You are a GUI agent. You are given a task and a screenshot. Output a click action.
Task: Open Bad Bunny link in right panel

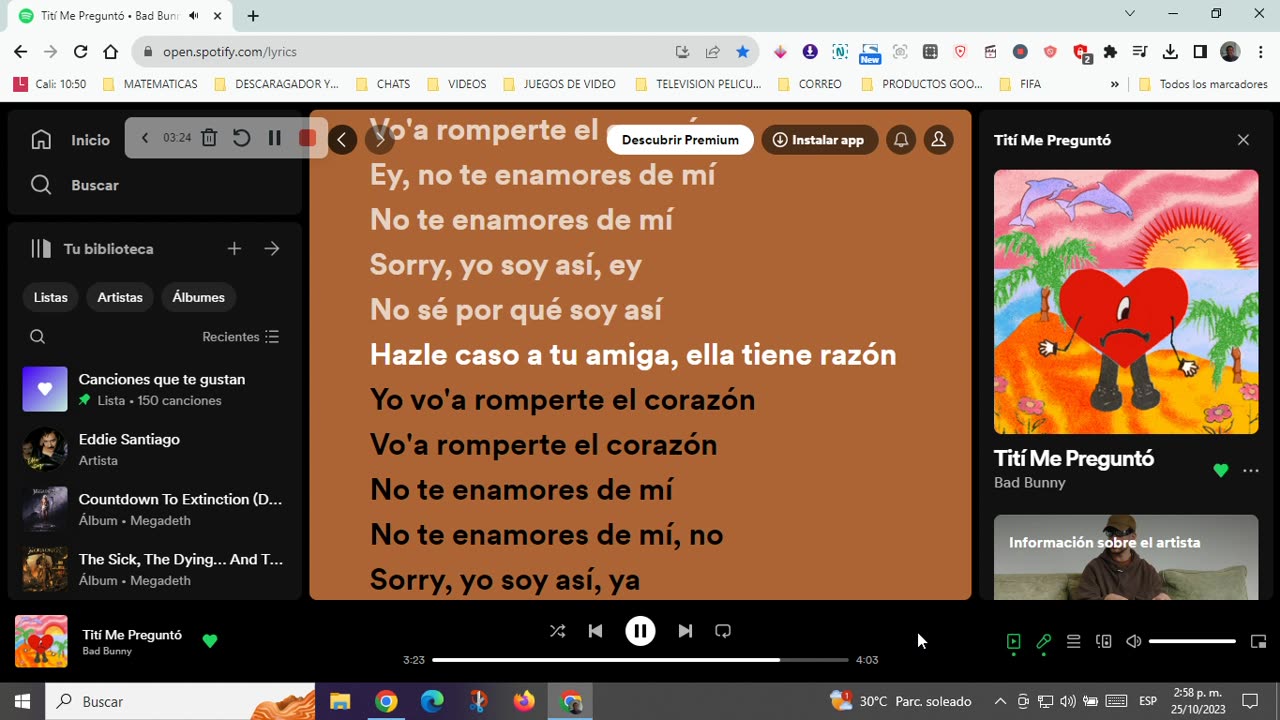[x=1030, y=483]
